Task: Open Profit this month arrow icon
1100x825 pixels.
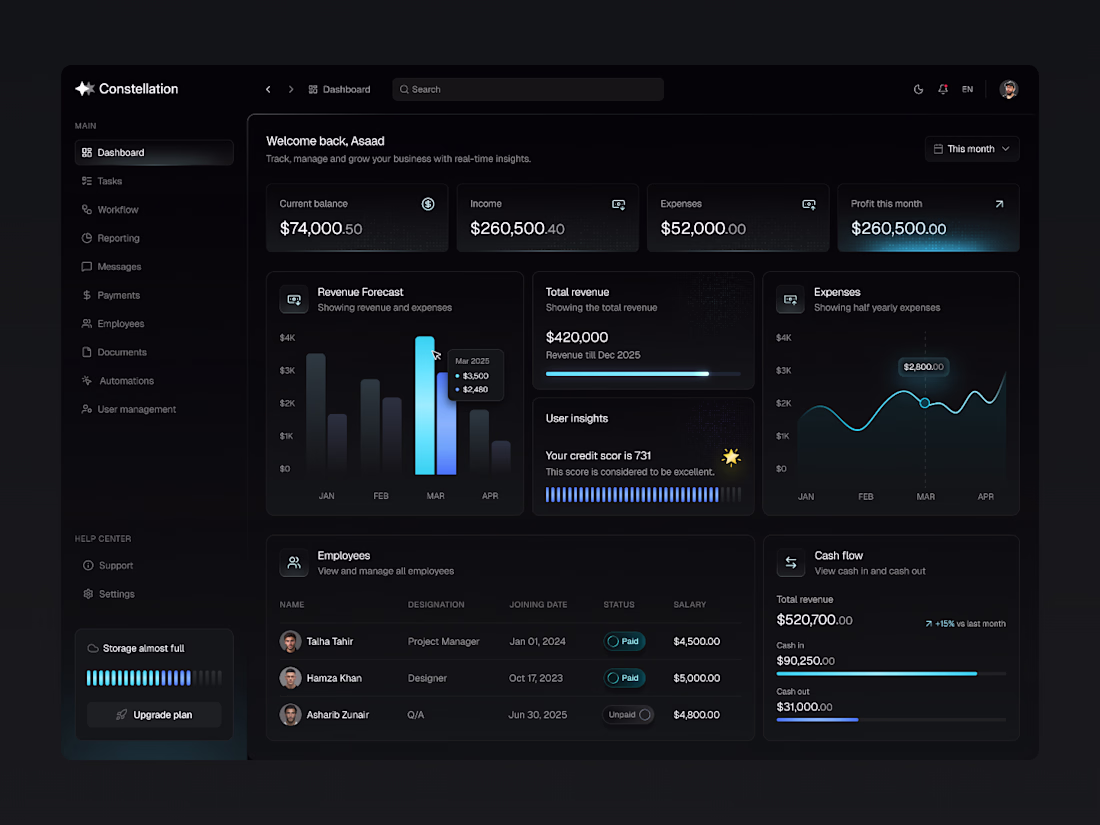Action: pos(999,204)
